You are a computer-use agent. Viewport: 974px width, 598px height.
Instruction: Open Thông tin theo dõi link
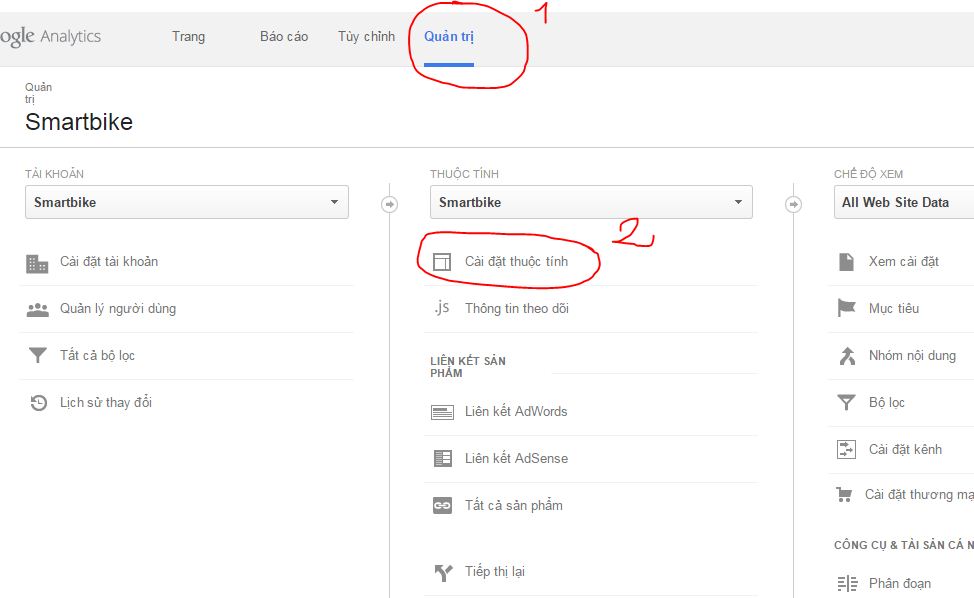[517, 309]
